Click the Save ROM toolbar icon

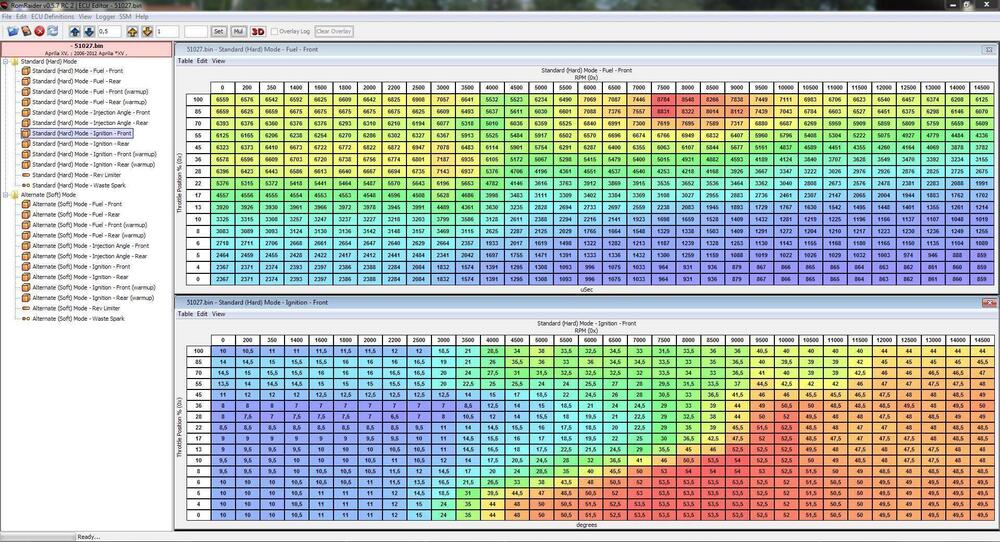tap(26, 31)
